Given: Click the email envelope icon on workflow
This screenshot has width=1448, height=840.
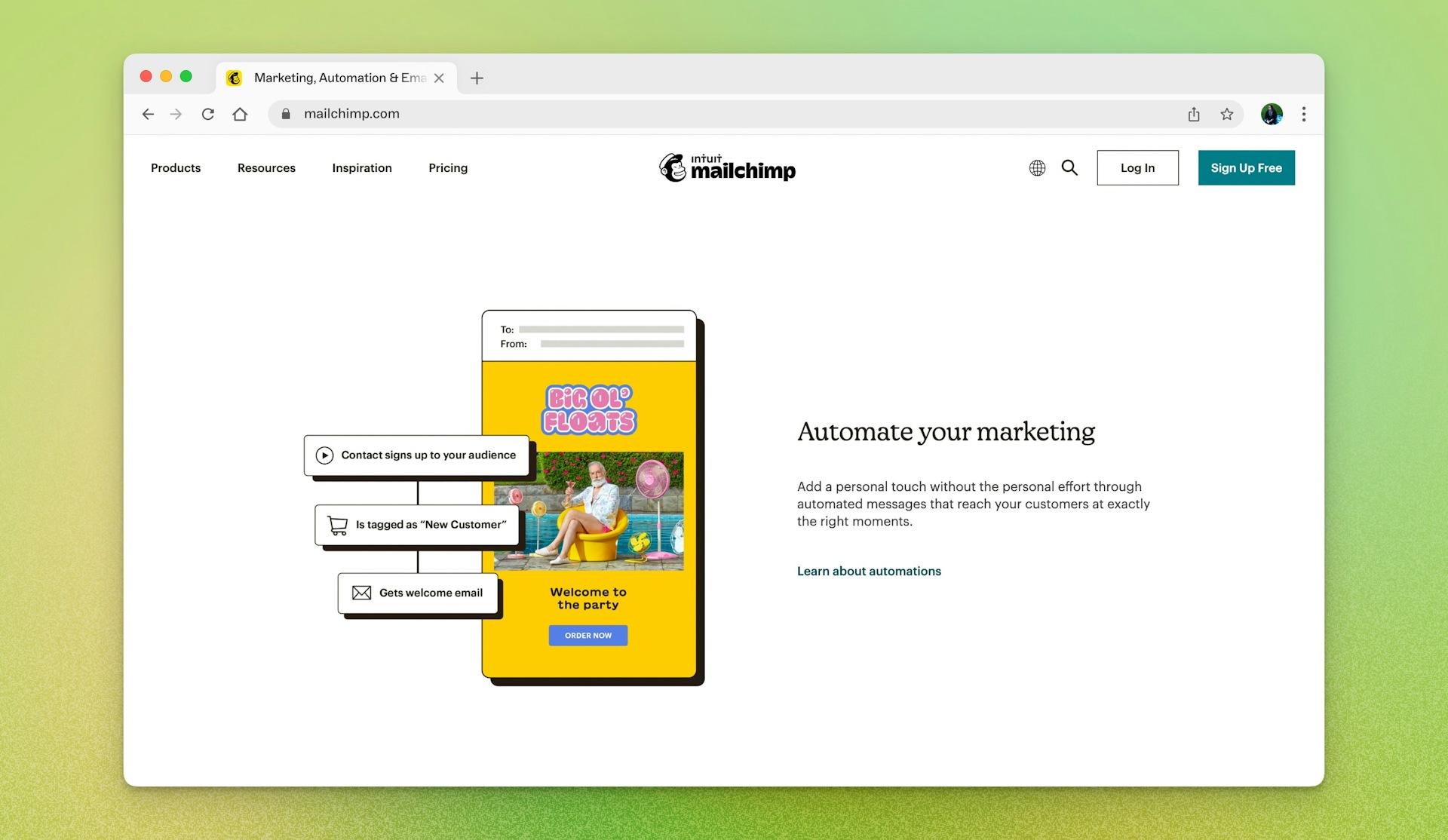Looking at the screenshot, I should (361, 592).
